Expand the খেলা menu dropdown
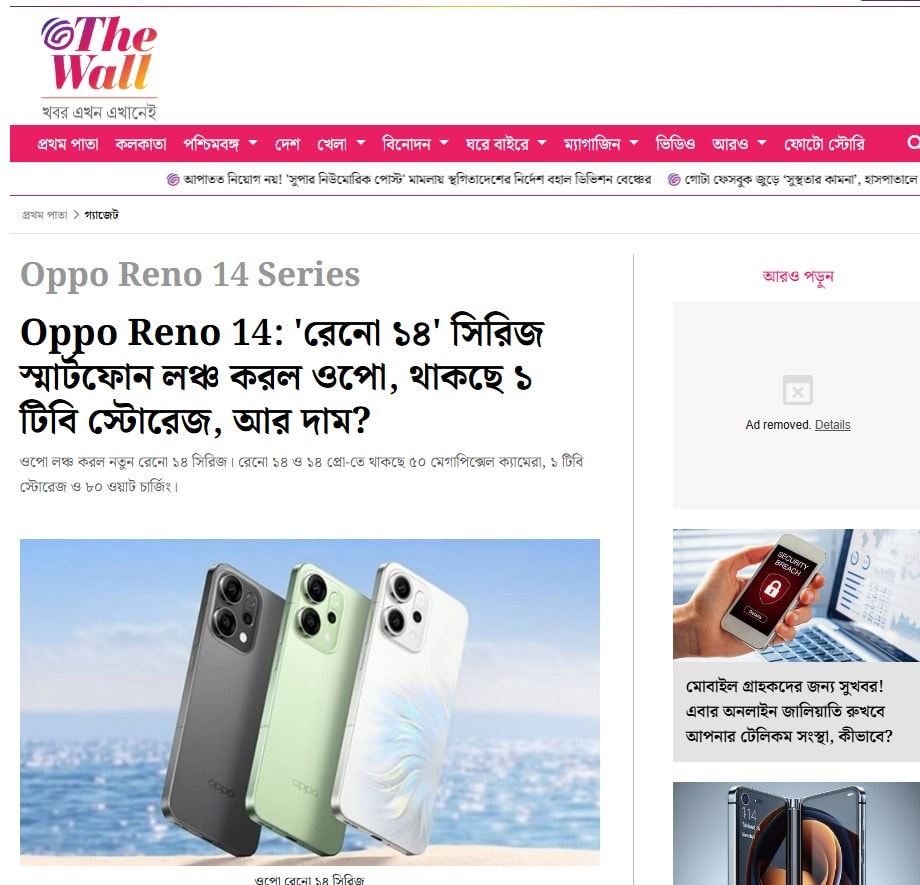The height and width of the screenshot is (885, 920). 361,143
